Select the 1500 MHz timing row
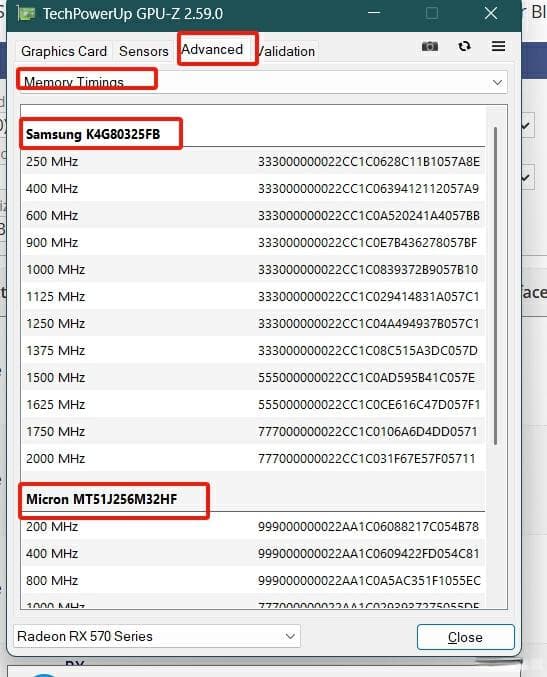547x677 pixels. click(253, 378)
